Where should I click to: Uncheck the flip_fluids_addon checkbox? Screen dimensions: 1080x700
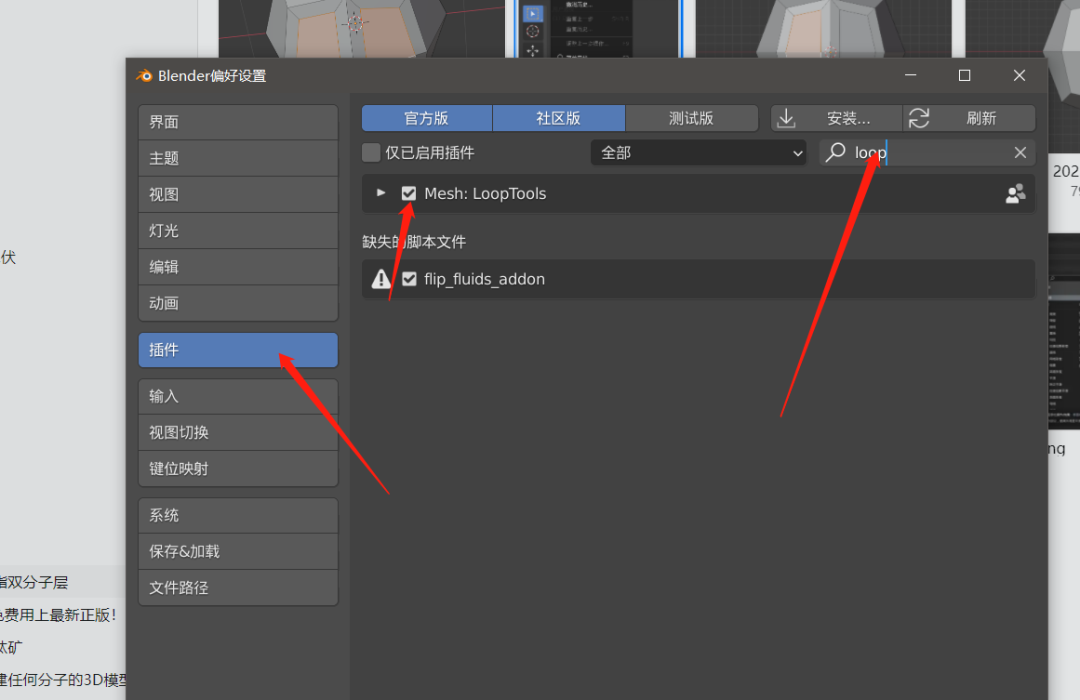[x=409, y=279]
